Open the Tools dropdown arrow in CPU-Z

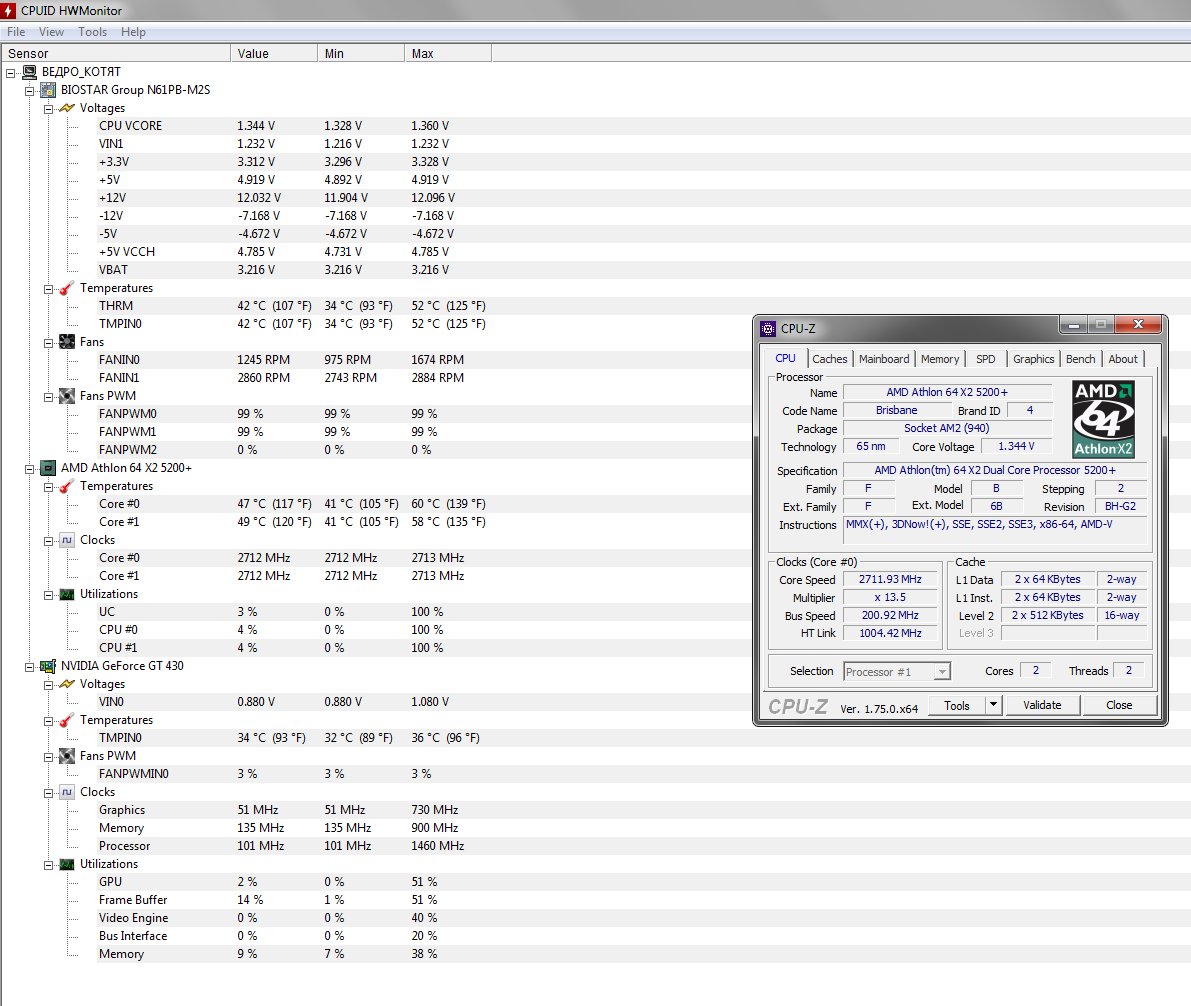[993, 705]
